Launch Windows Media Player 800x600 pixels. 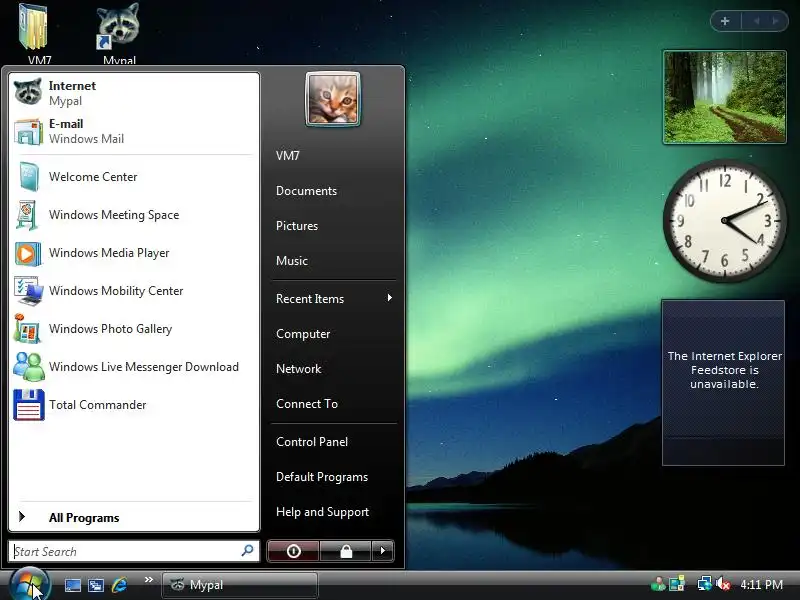pos(134,253)
